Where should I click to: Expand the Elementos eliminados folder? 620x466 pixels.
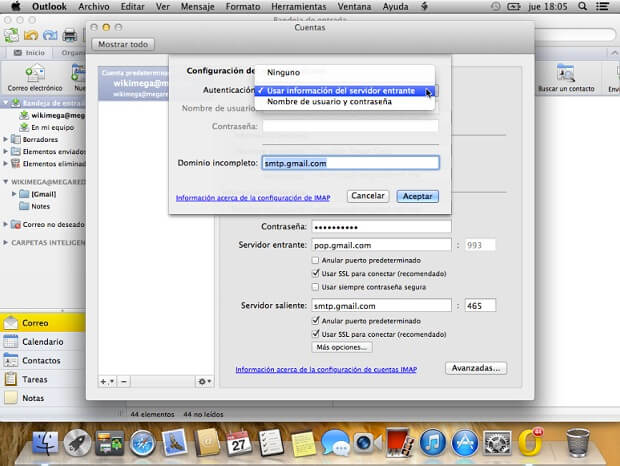6,163
